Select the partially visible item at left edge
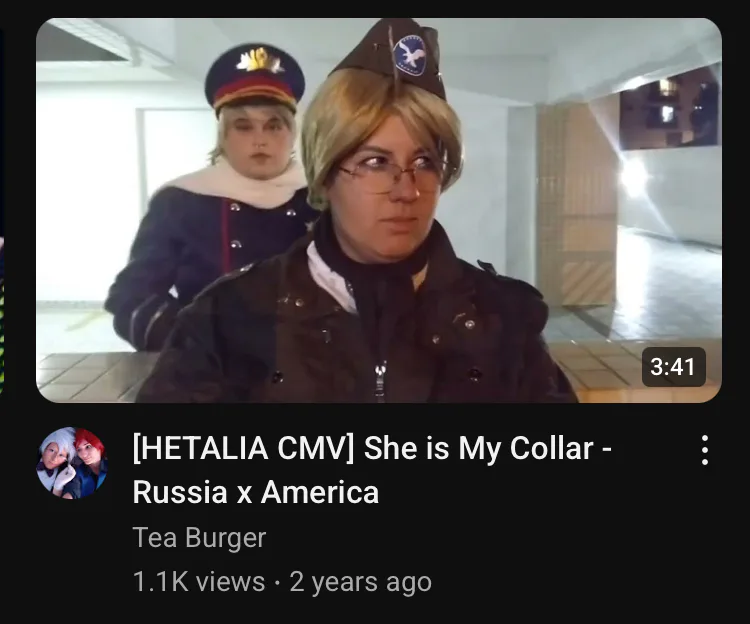Image resolution: width=750 pixels, height=624 pixels. [2, 210]
